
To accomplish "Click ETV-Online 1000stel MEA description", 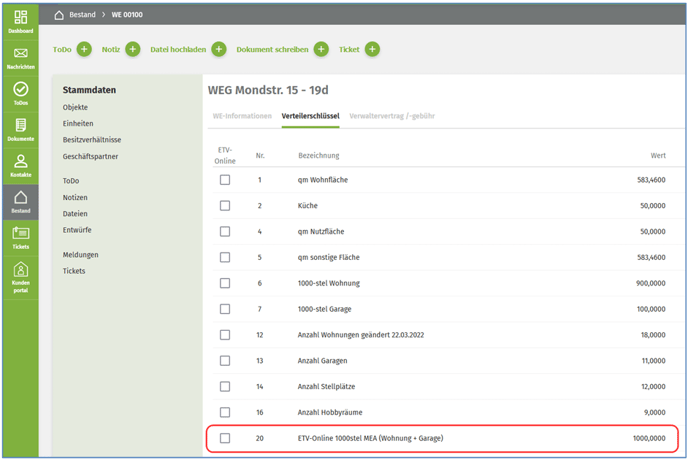I will 370,438.
